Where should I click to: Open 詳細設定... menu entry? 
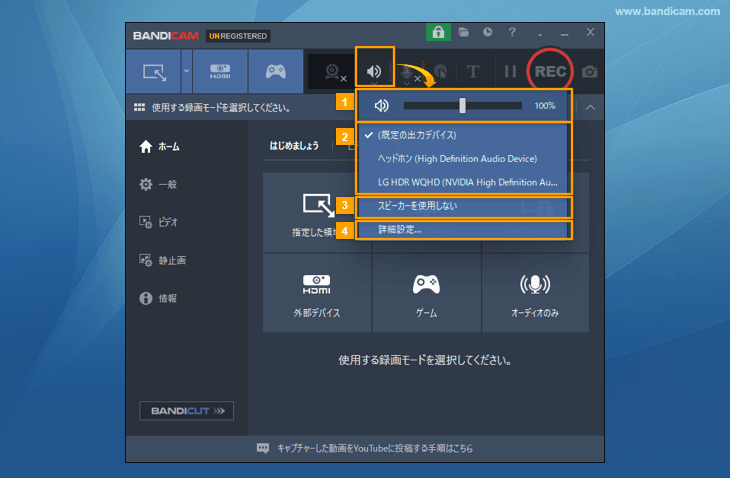point(464,229)
